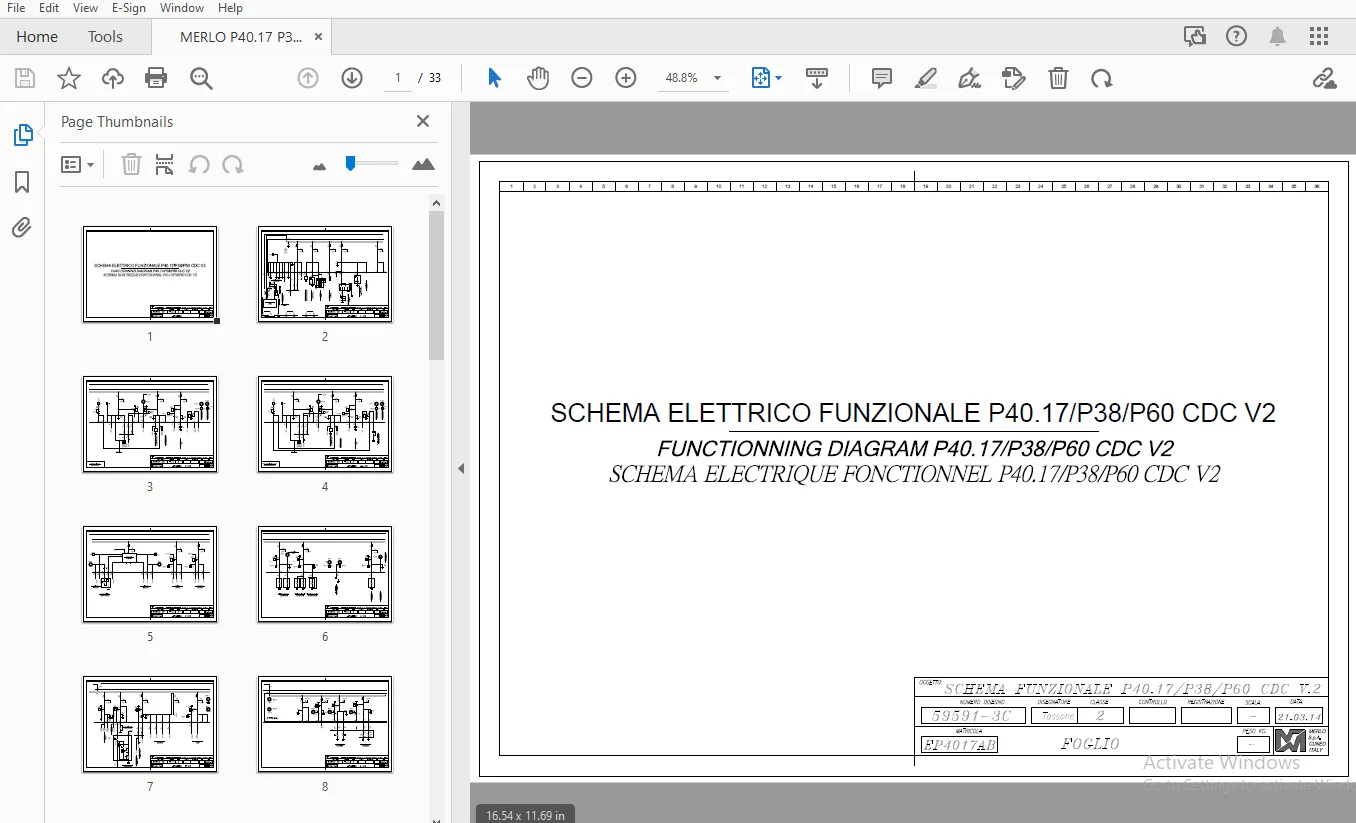Viewport: 1356px width, 823px height.
Task: Select page 3 thumbnail
Action: pyautogui.click(x=150, y=424)
